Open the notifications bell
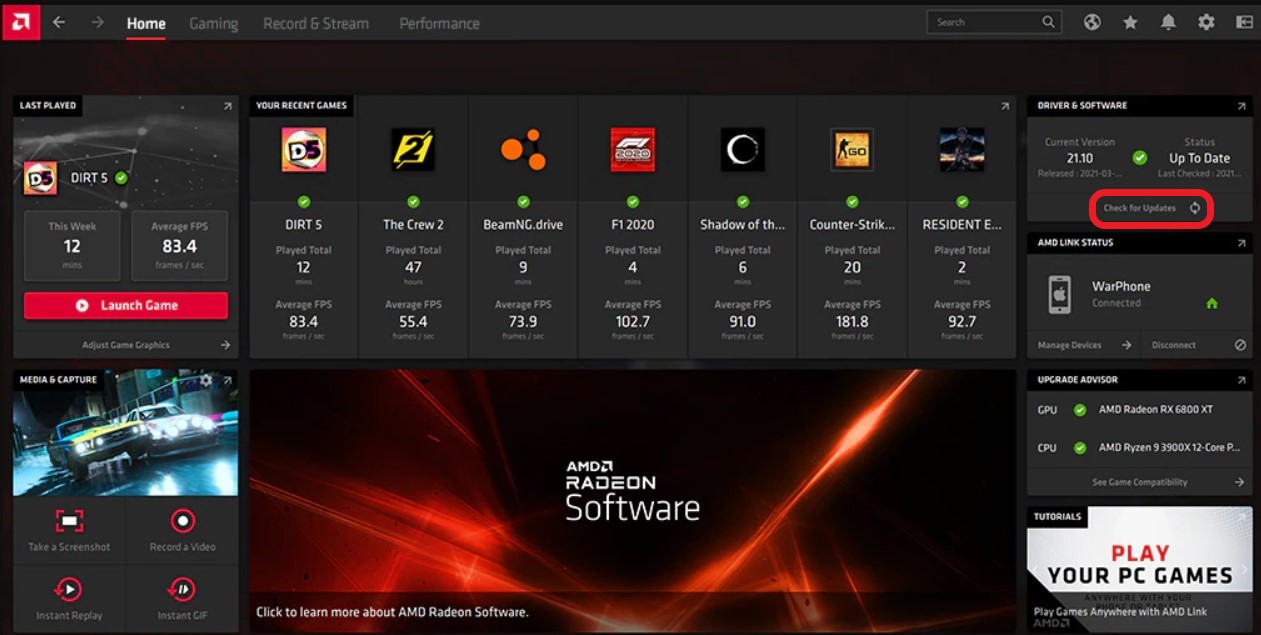This screenshot has width=1261, height=635. 1168,22
